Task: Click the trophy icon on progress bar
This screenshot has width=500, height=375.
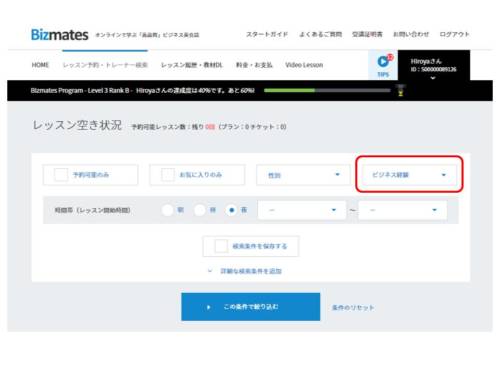Action: [x=400, y=90]
